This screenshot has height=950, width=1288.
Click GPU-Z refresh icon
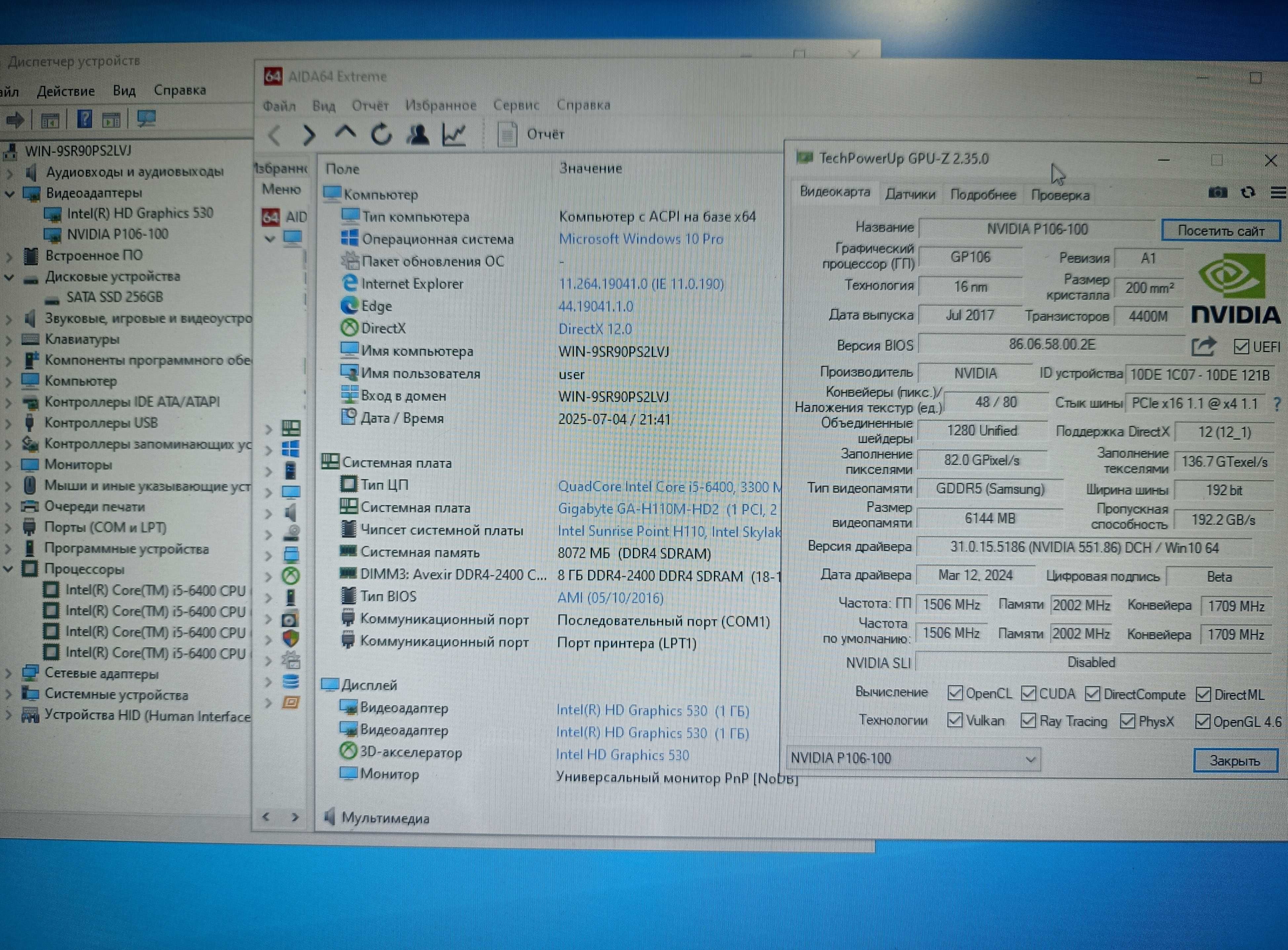click(1247, 193)
